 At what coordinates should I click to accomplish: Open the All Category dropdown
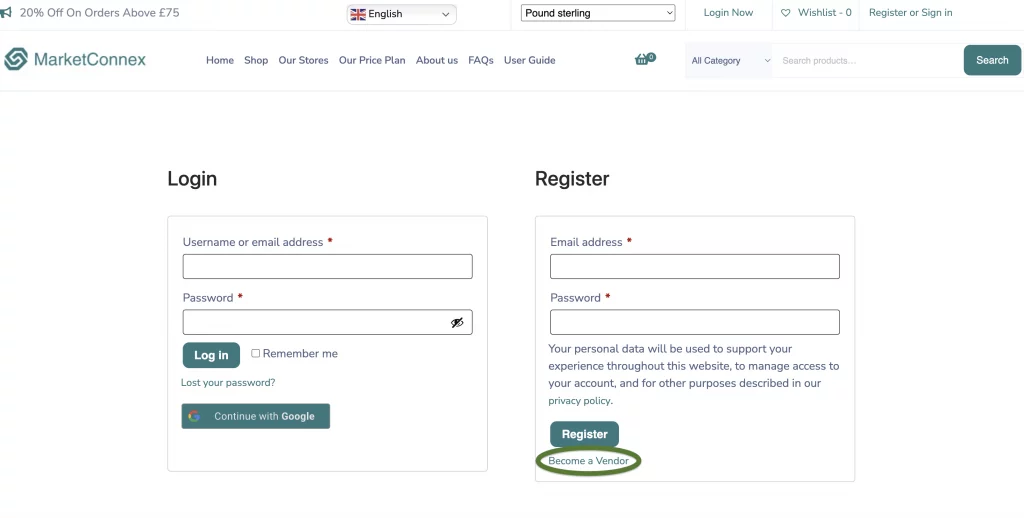tap(730, 61)
